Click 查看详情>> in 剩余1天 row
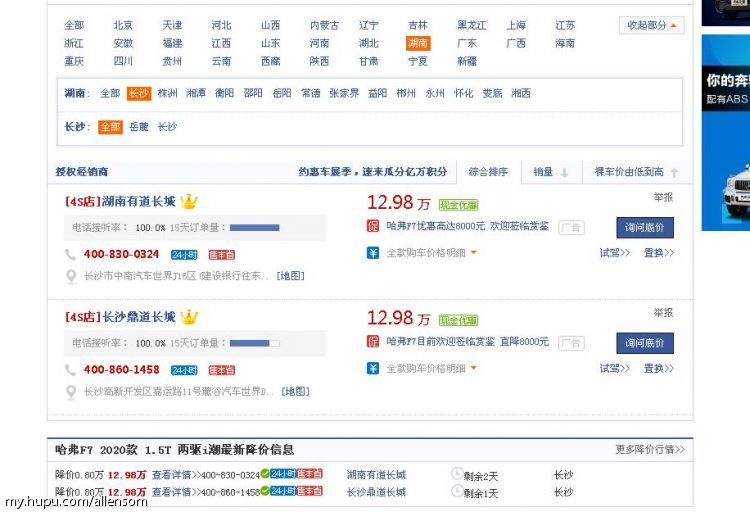The width and height of the screenshot is (750, 512). (176, 492)
